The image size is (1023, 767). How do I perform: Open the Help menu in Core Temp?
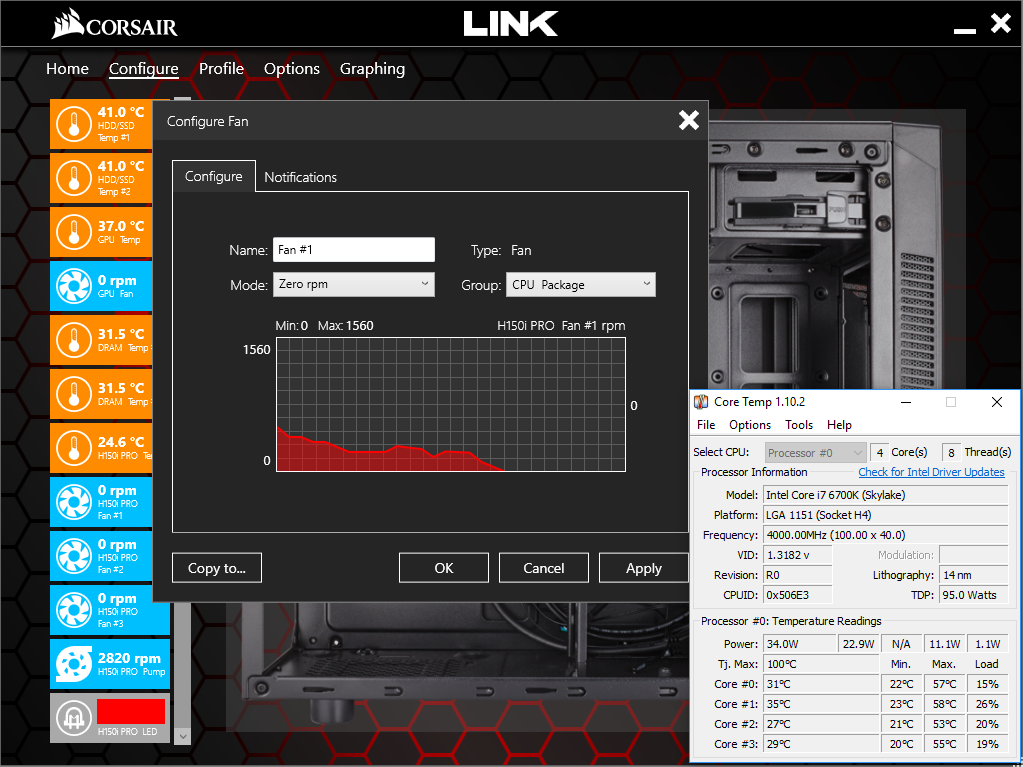point(839,425)
